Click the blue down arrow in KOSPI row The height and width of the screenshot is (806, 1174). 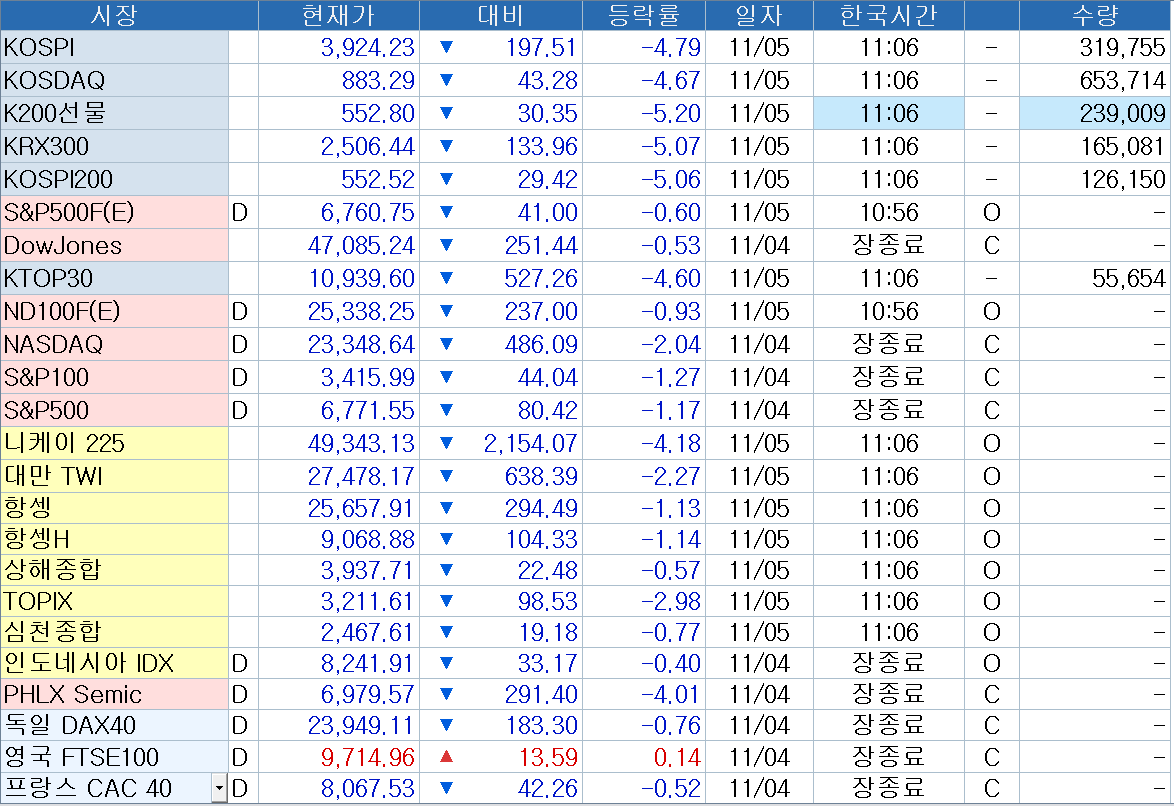click(x=446, y=48)
